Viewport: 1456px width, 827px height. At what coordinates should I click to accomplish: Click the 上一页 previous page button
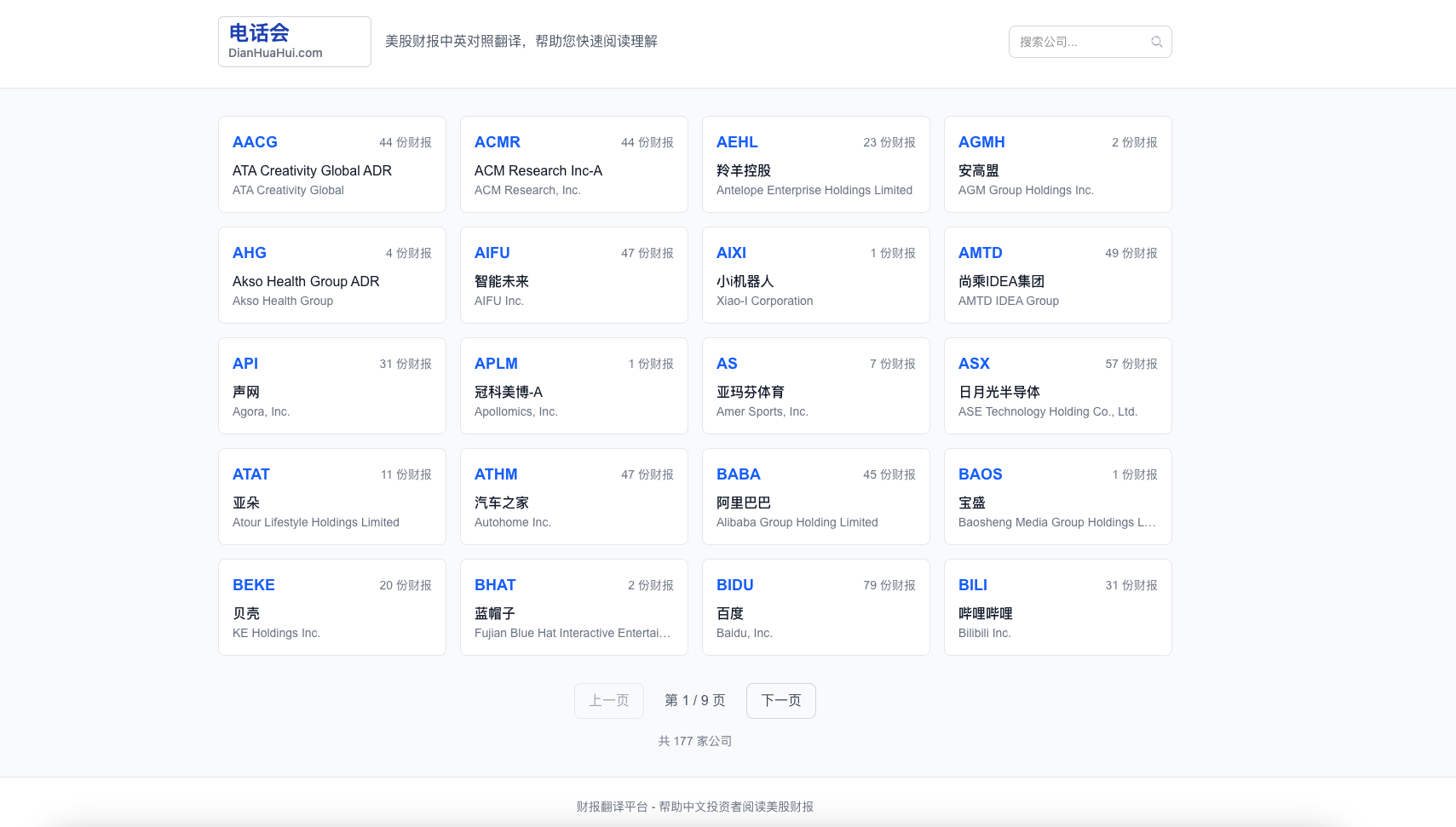point(608,700)
